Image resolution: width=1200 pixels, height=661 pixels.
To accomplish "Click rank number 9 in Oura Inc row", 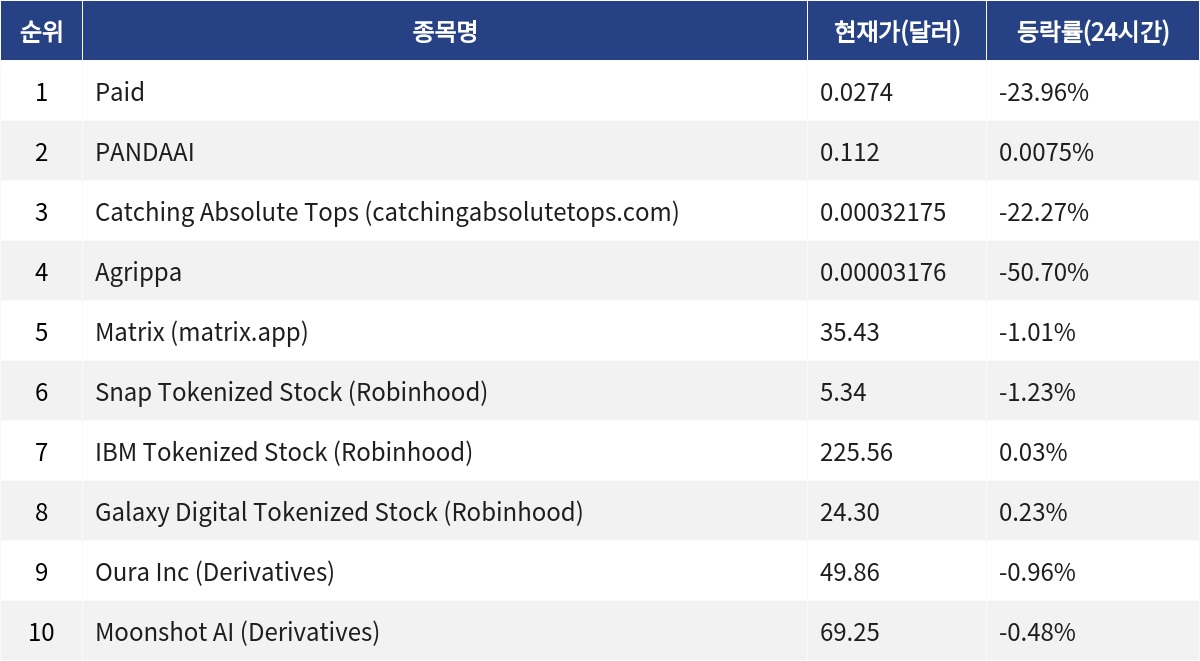I will point(41,573).
